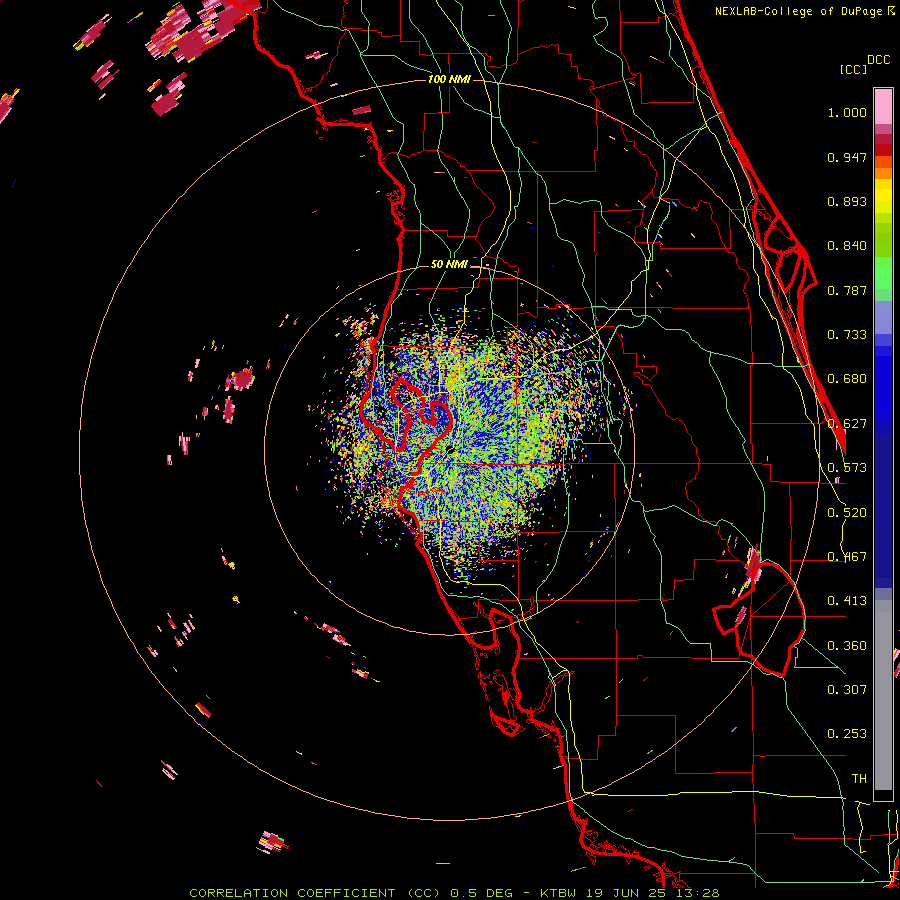Click the 0.520 color scale label
The width and height of the screenshot is (900, 900).
tap(847, 513)
